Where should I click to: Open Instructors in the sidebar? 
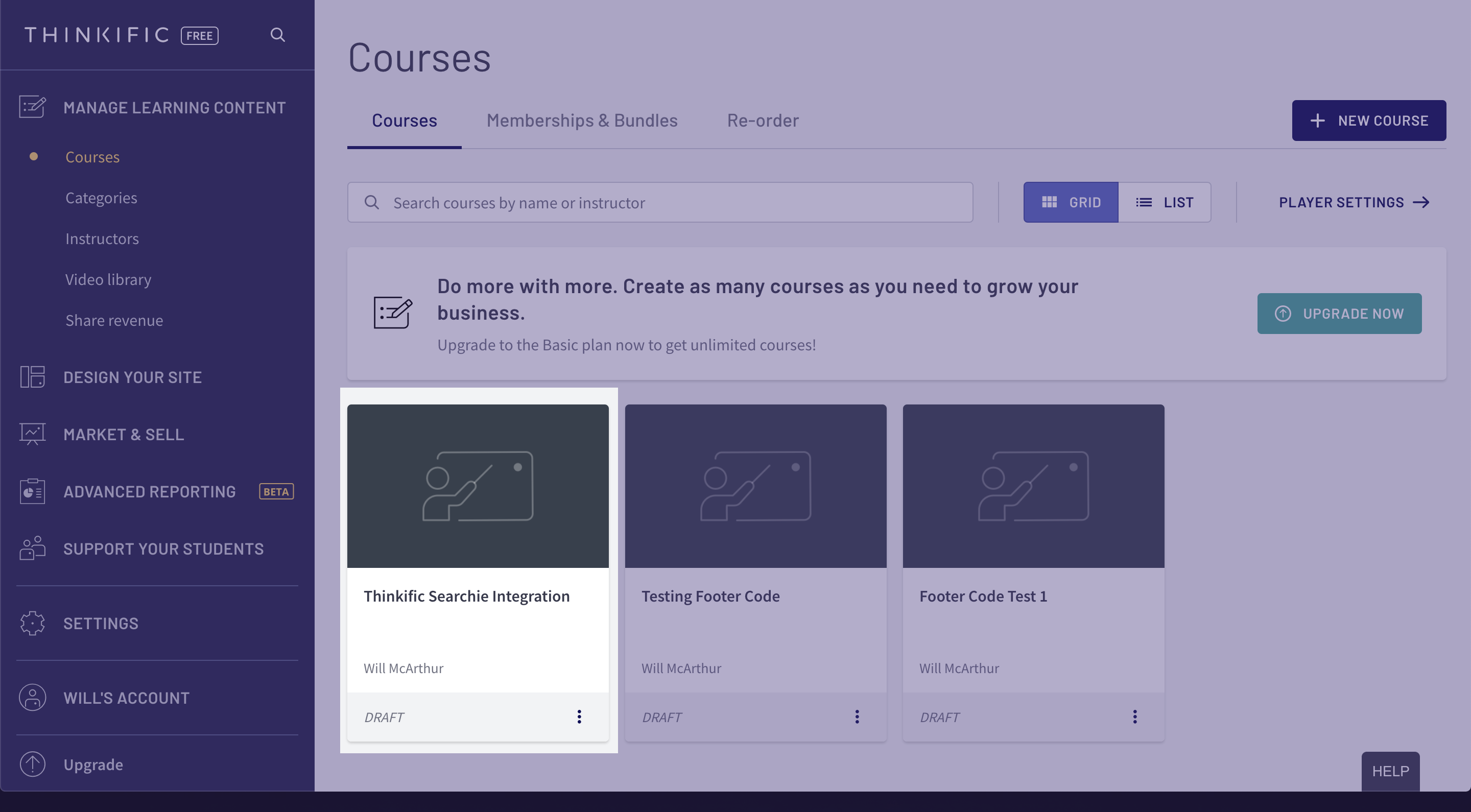102,238
